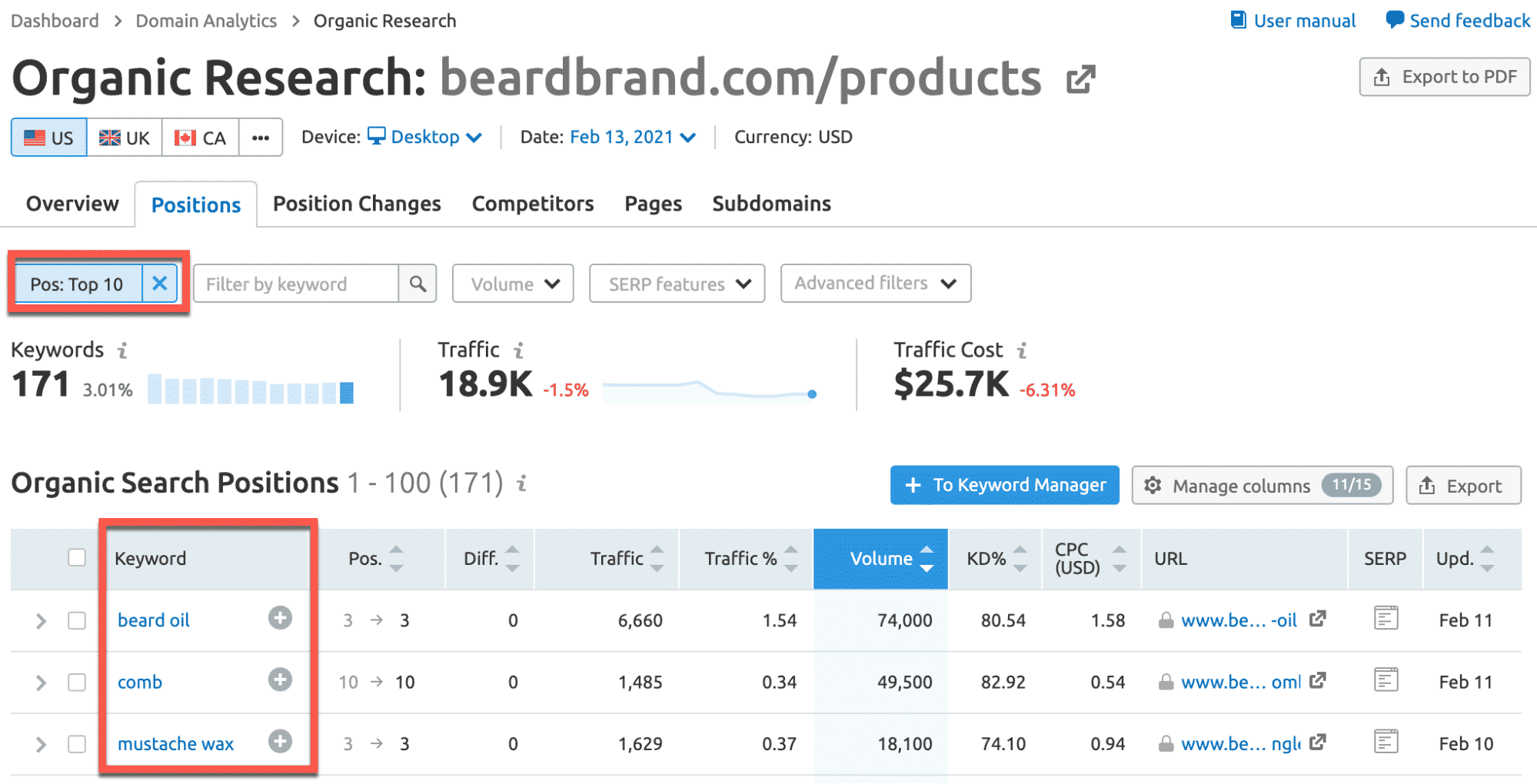Click info icon beside Keywords metric

(x=122, y=350)
